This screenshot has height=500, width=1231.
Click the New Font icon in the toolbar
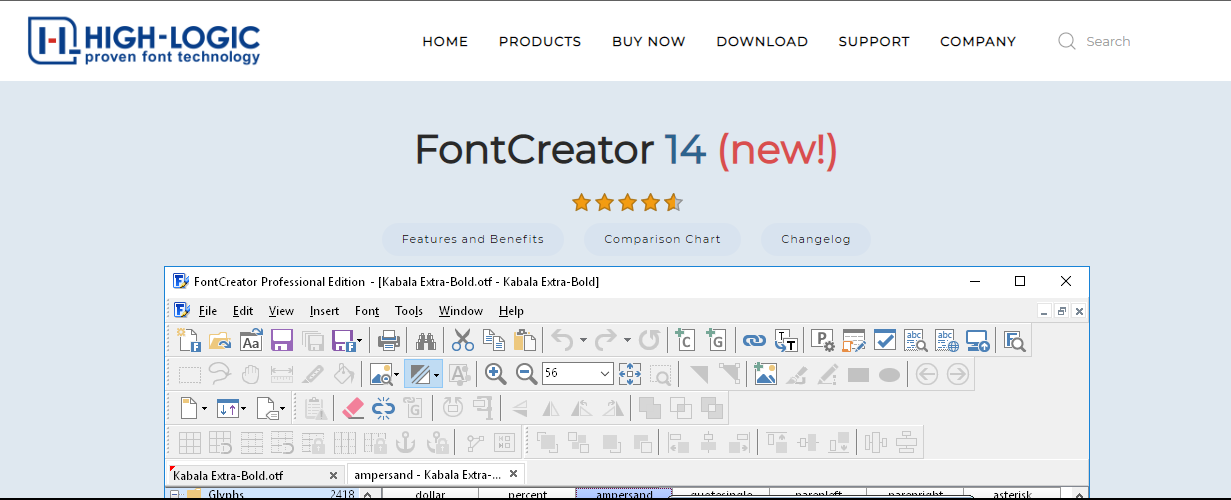click(189, 340)
